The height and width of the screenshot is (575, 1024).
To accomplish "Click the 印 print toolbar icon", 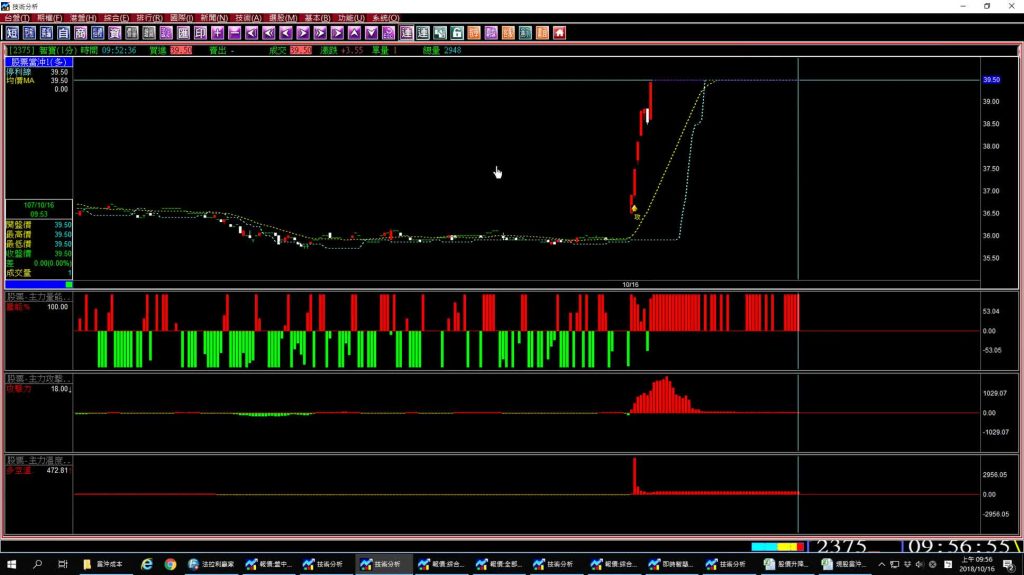I will [200, 33].
